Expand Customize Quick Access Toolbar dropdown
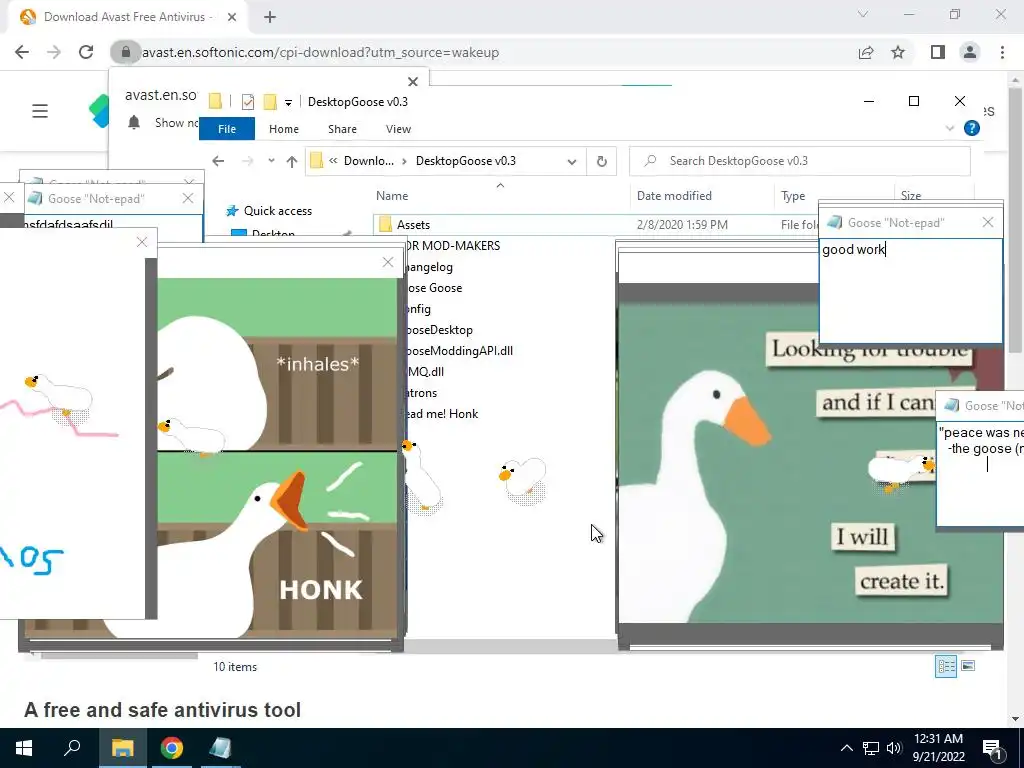The width and height of the screenshot is (1024, 768). (x=288, y=103)
